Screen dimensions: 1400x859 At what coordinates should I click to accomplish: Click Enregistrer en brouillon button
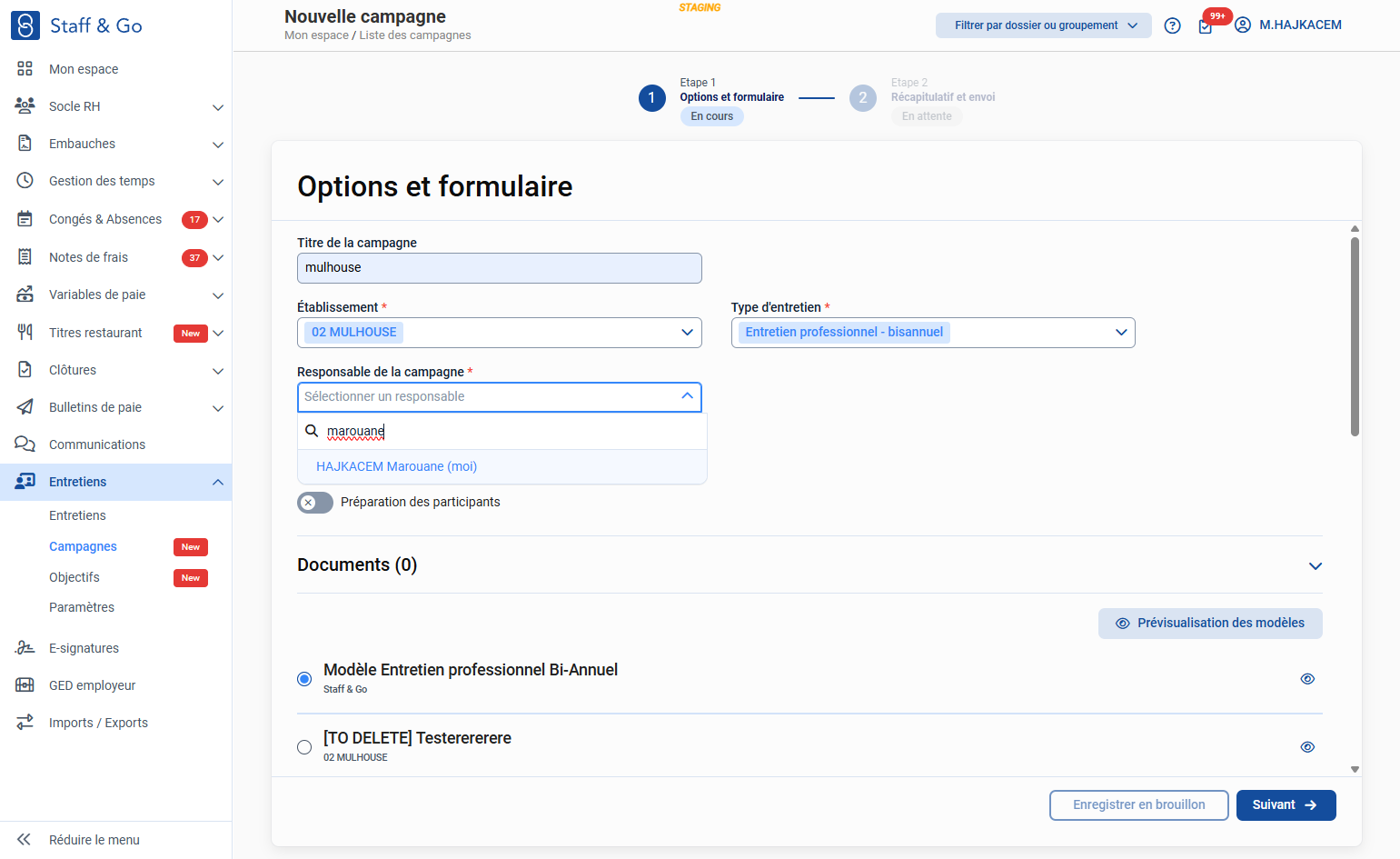coord(1138,805)
